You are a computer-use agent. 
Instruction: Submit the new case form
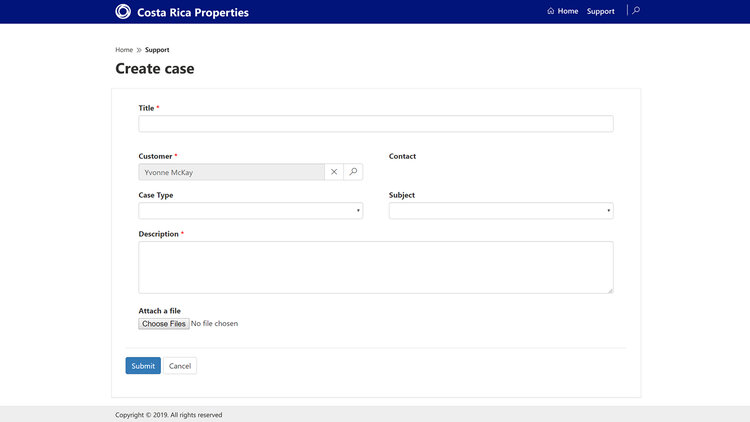pyautogui.click(x=143, y=366)
